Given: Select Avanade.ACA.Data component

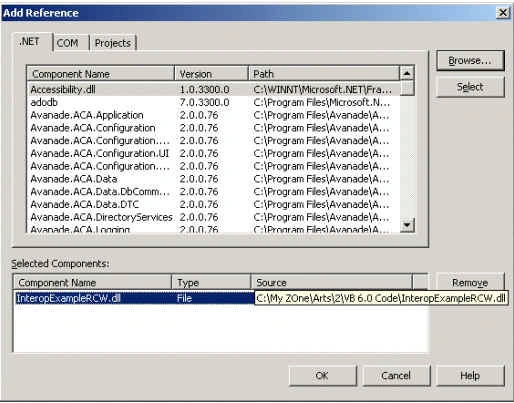Looking at the screenshot, I should pyautogui.click(x=213, y=179).
